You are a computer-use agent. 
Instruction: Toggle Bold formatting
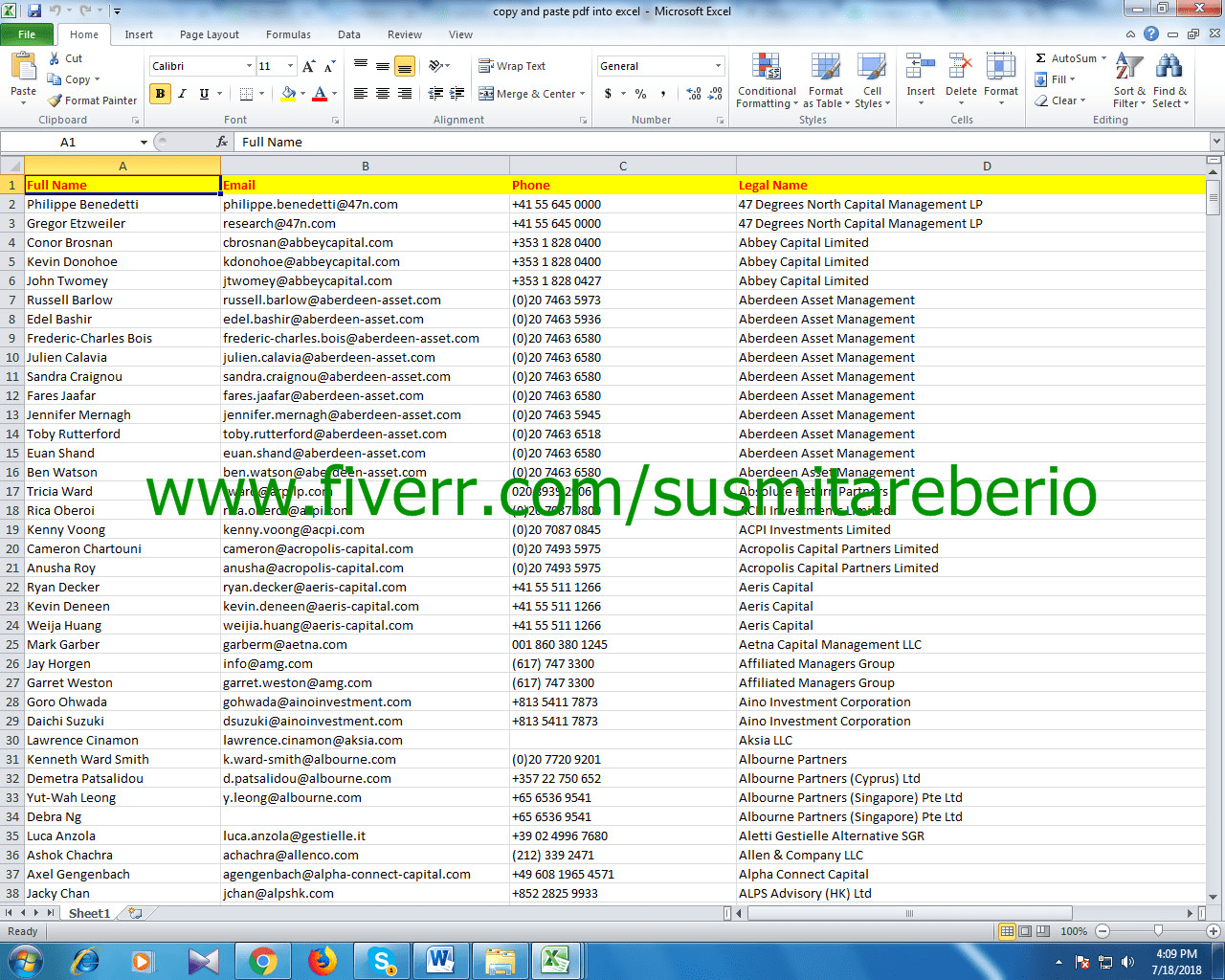160,94
